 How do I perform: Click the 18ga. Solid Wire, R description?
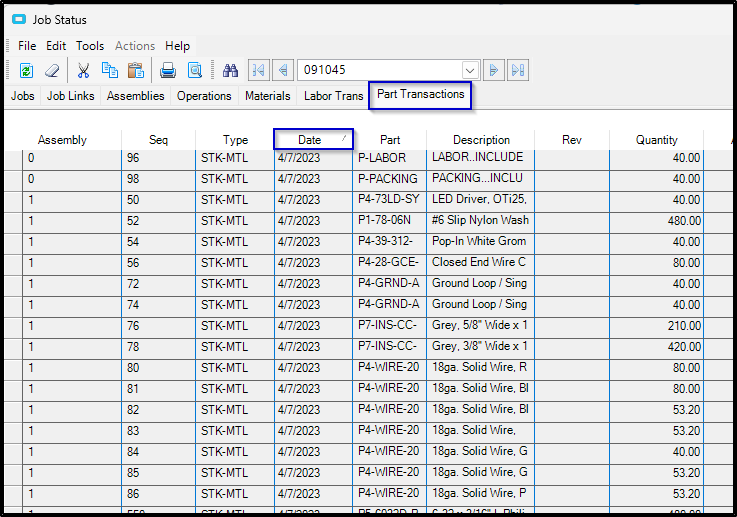tap(481, 368)
